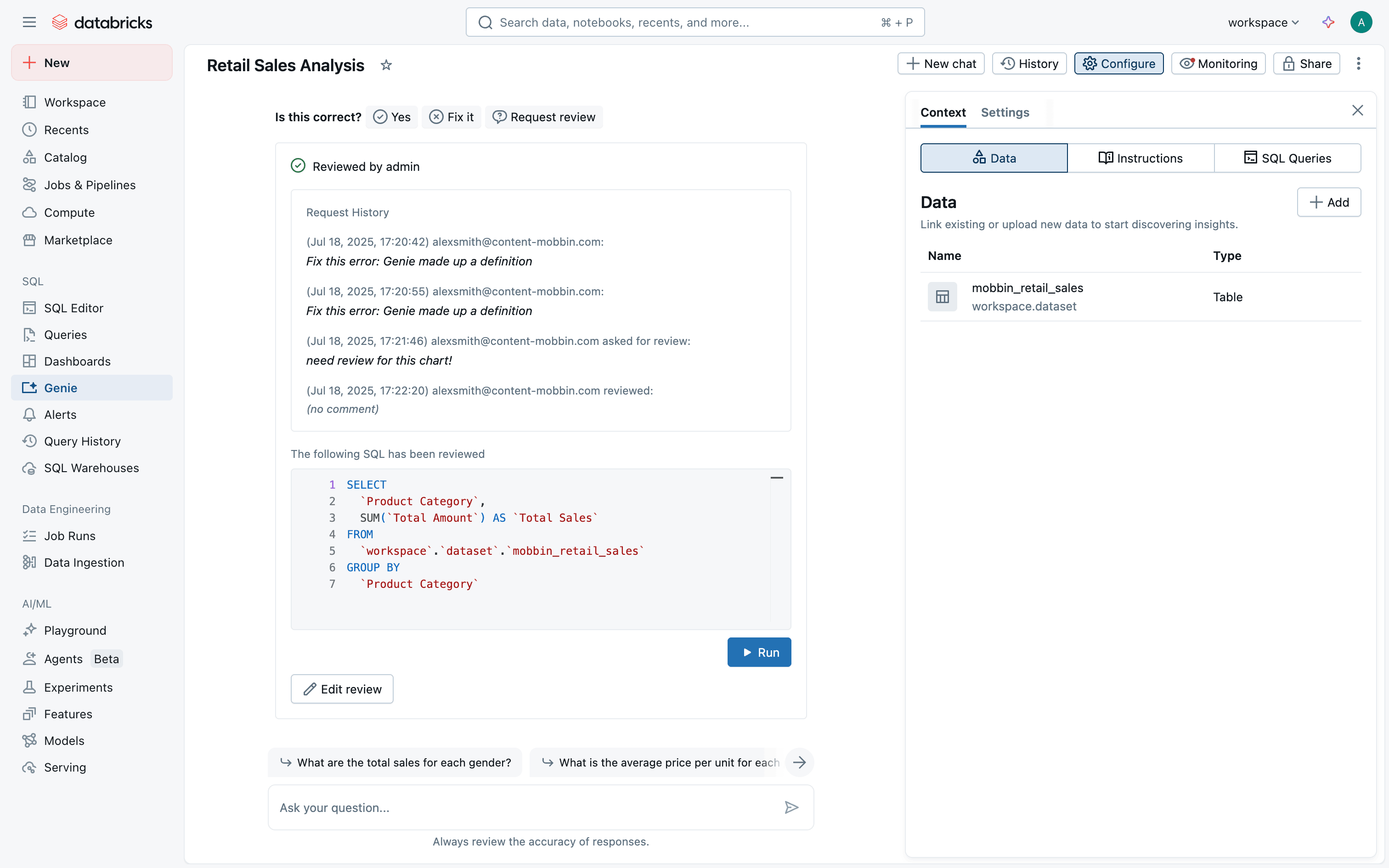Screen dimensions: 1389x868
Task: Switch to the Settings tab
Action: [1005, 113]
